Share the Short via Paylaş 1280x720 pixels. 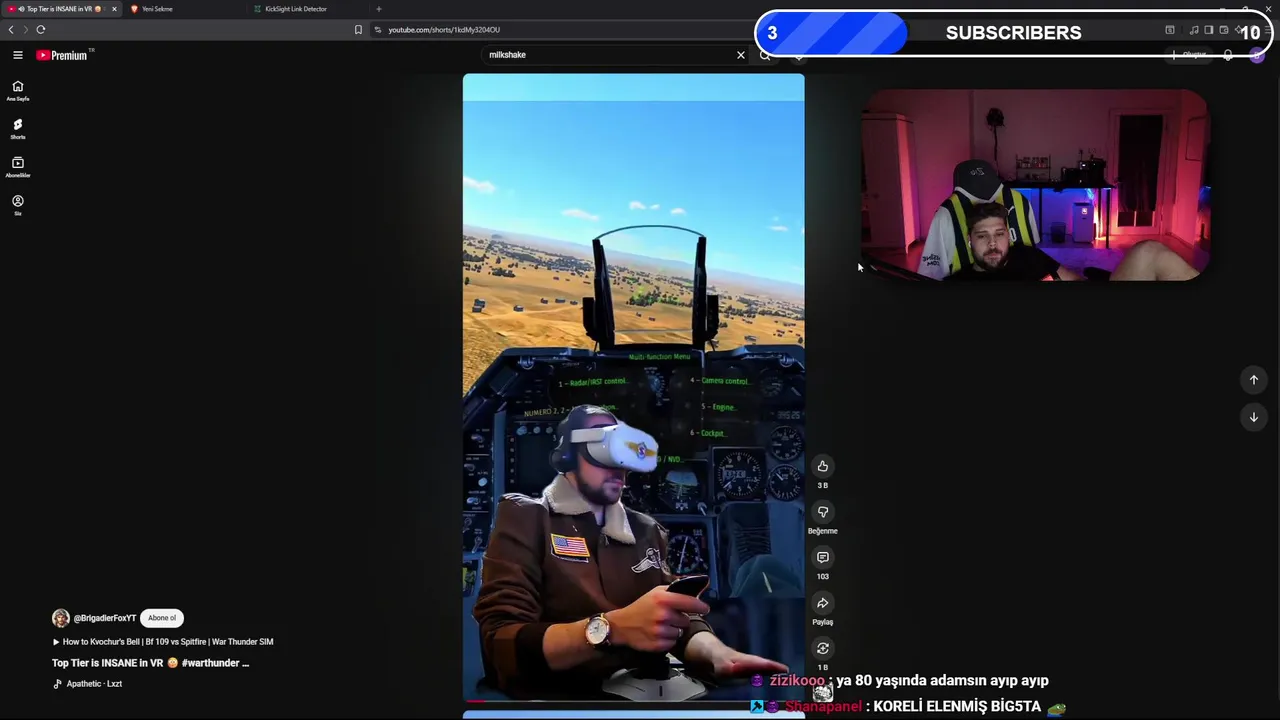[822, 603]
